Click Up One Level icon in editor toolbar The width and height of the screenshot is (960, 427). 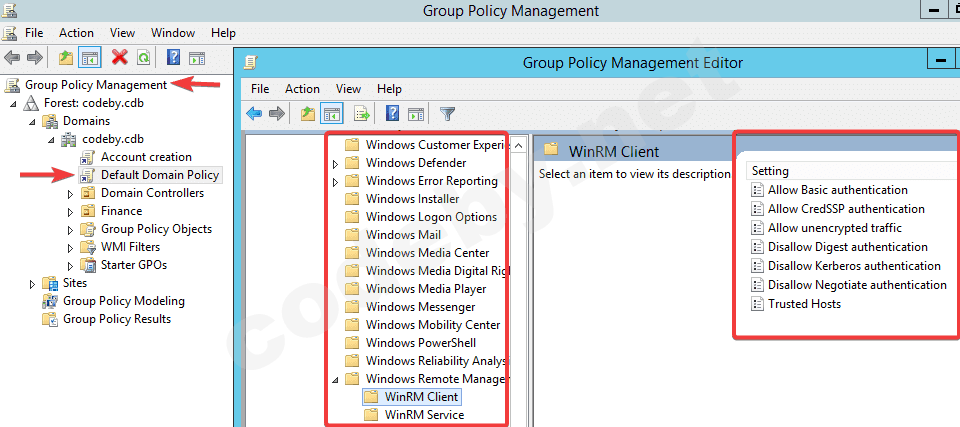(308, 113)
